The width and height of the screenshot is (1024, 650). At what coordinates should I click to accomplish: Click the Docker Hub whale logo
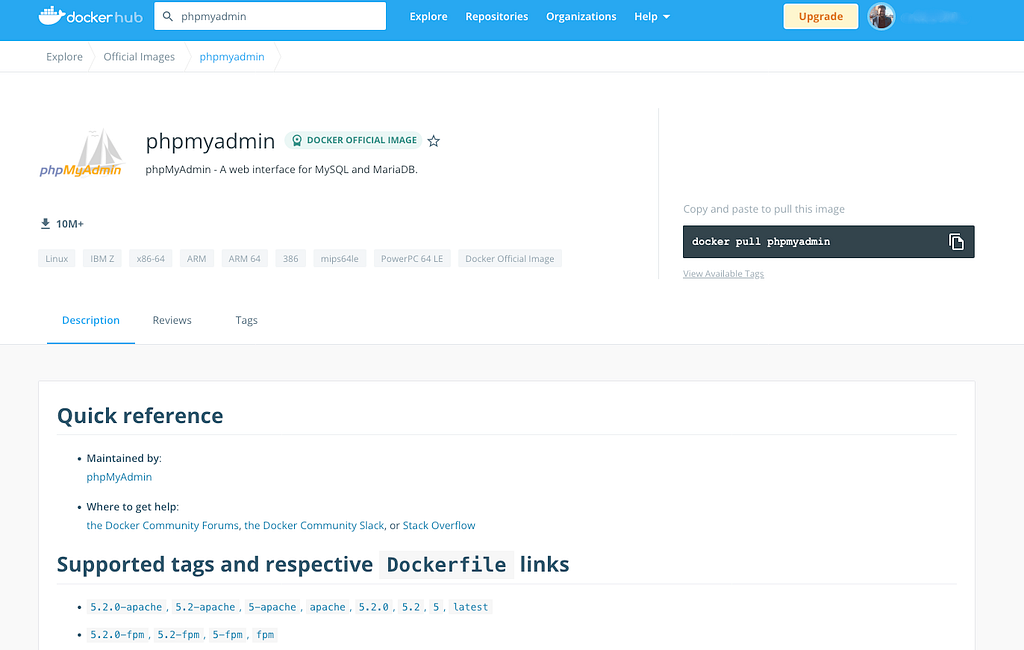[x=90, y=16]
